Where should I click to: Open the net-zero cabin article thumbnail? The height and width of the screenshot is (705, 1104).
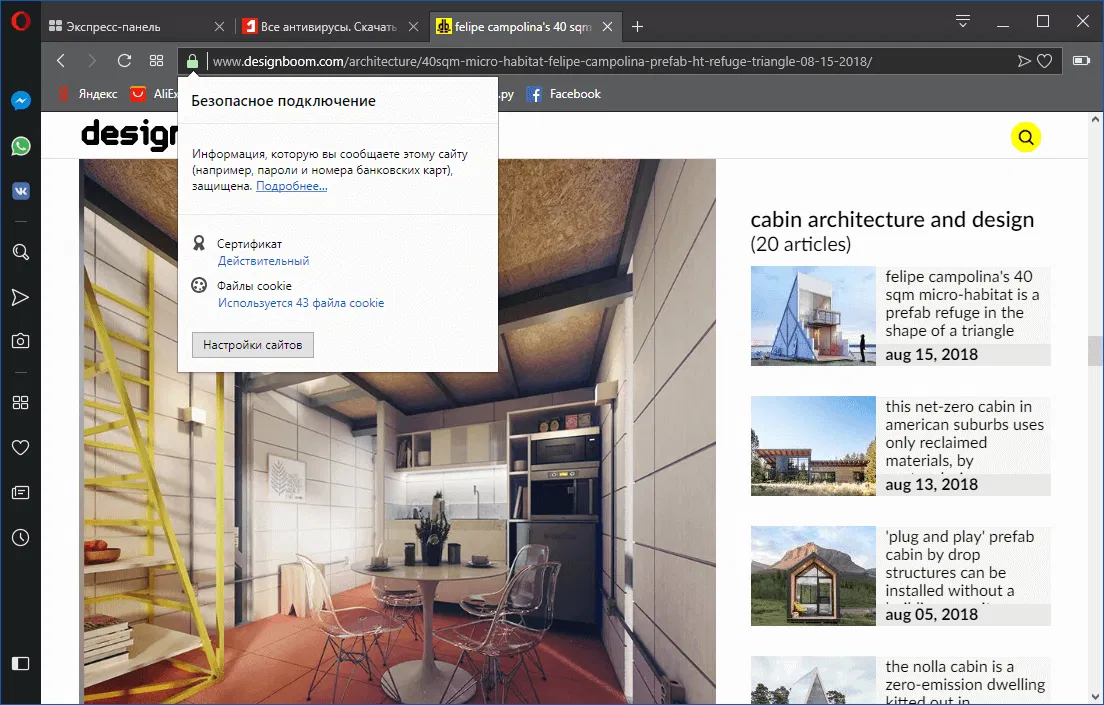tap(813, 446)
